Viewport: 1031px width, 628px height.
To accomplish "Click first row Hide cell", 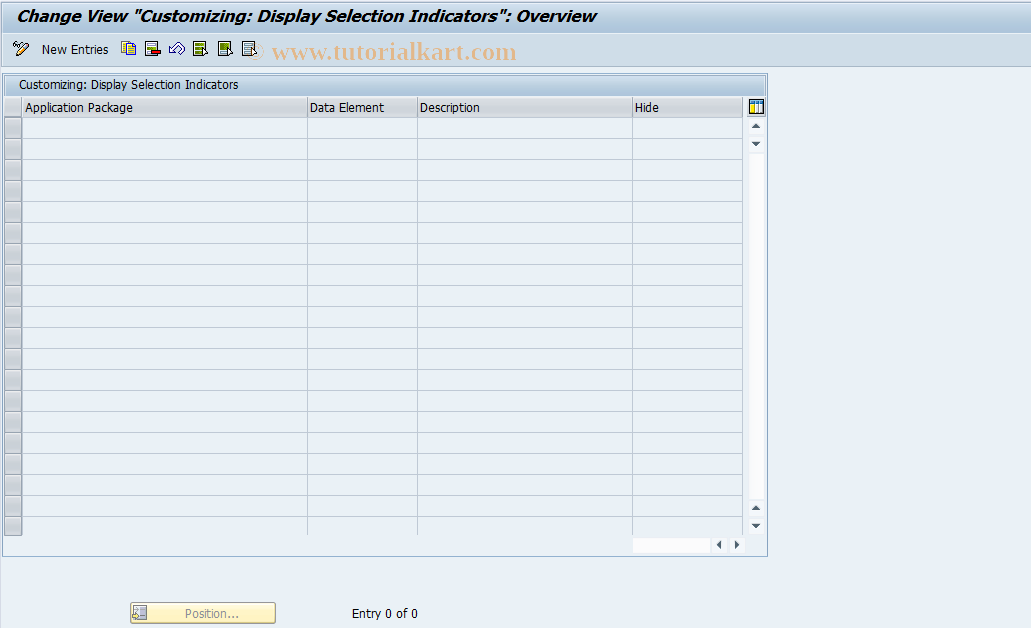I will click(x=687, y=128).
